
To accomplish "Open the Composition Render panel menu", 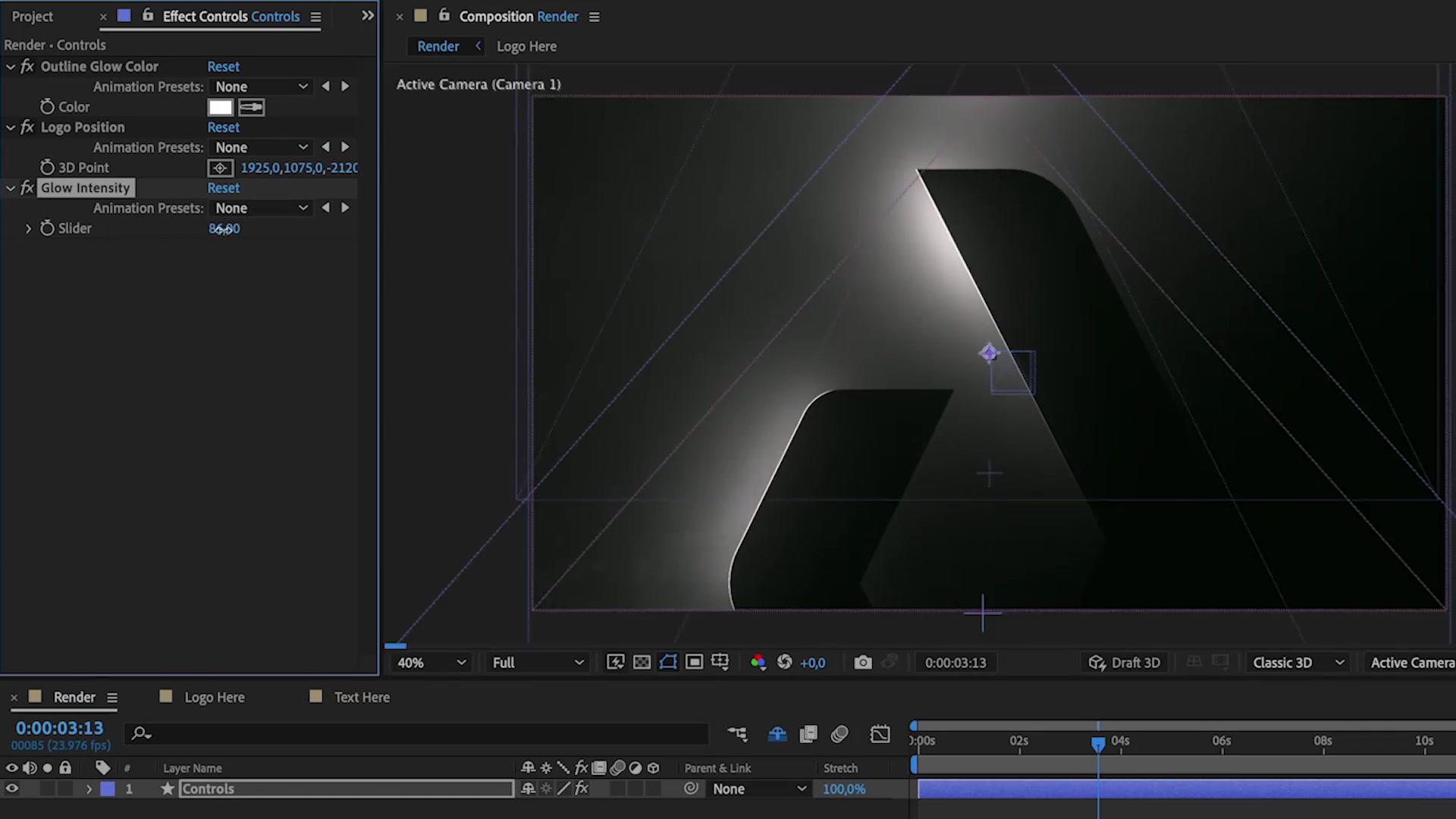I will tap(595, 17).
